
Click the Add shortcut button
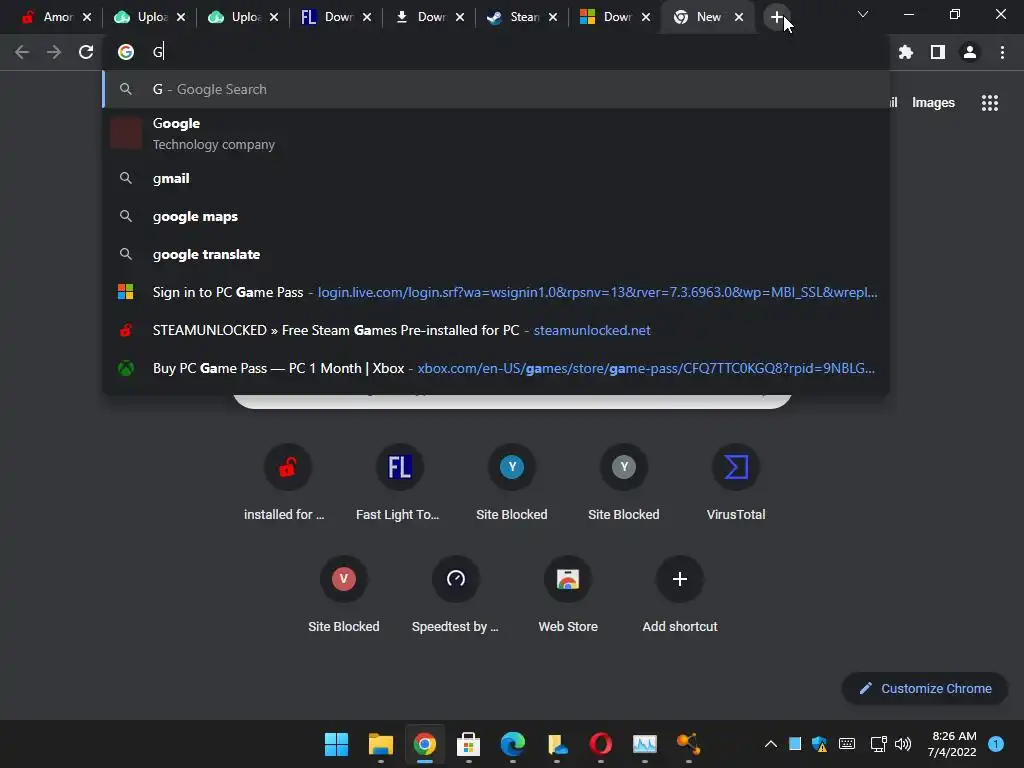pos(680,595)
